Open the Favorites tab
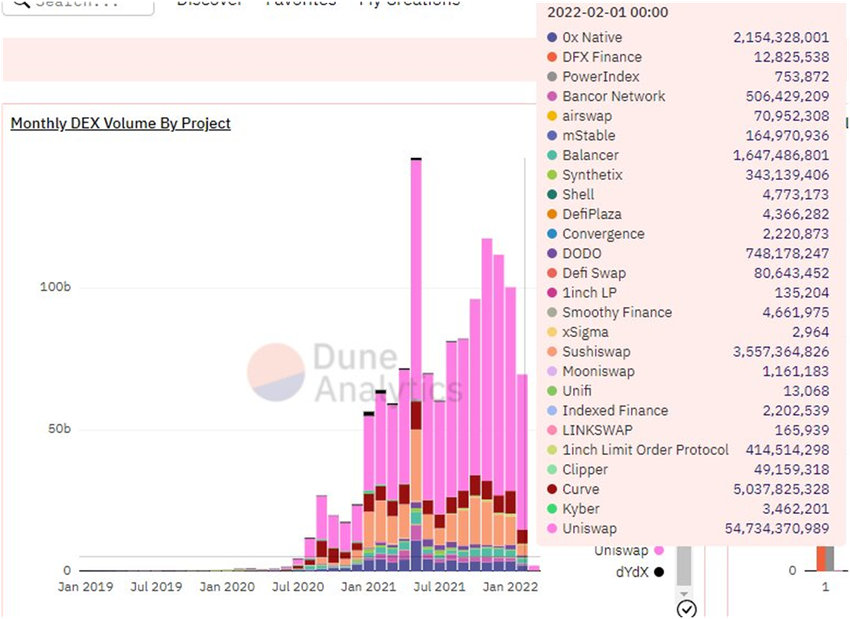This screenshot has height=619, width=850. tap(301, 2)
